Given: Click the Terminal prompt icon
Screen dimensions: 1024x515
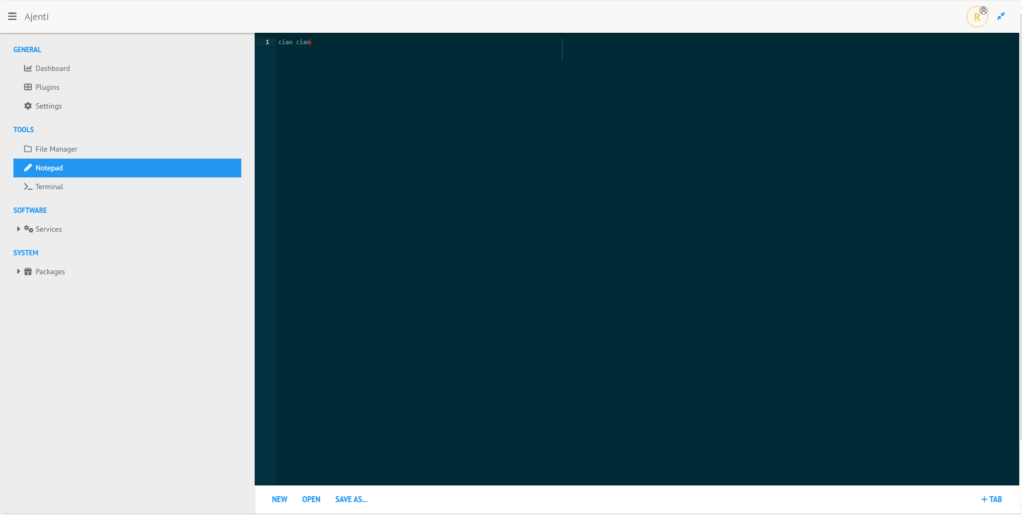Looking at the screenshot, I should (28, 187).
